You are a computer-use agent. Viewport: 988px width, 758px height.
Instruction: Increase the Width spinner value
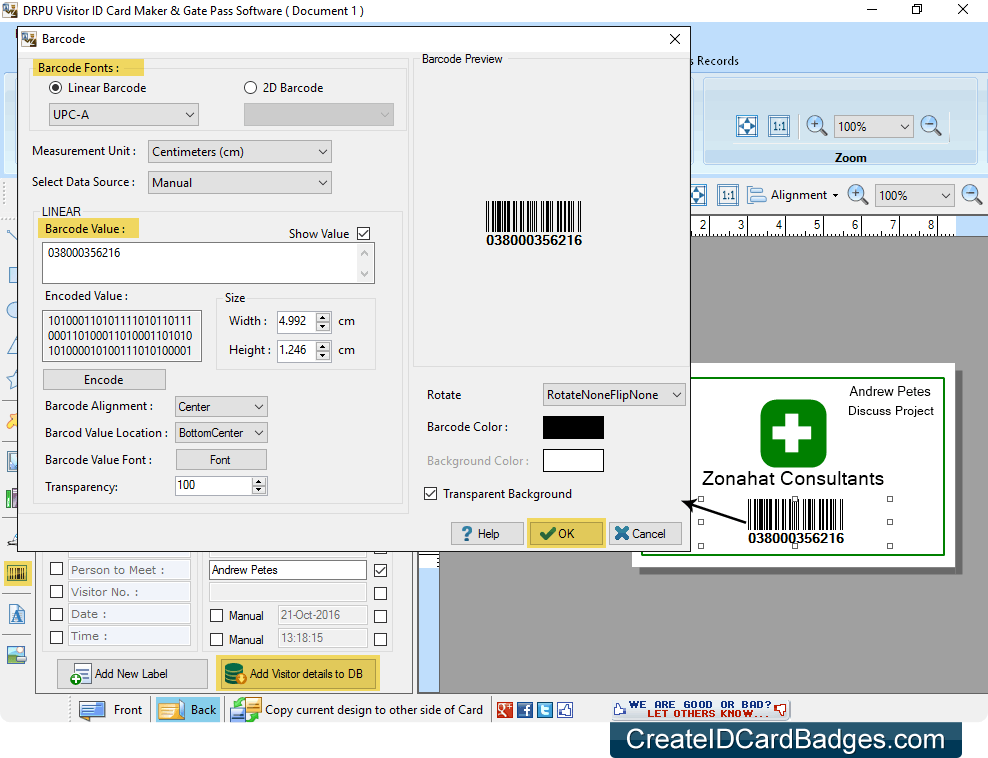323,317
